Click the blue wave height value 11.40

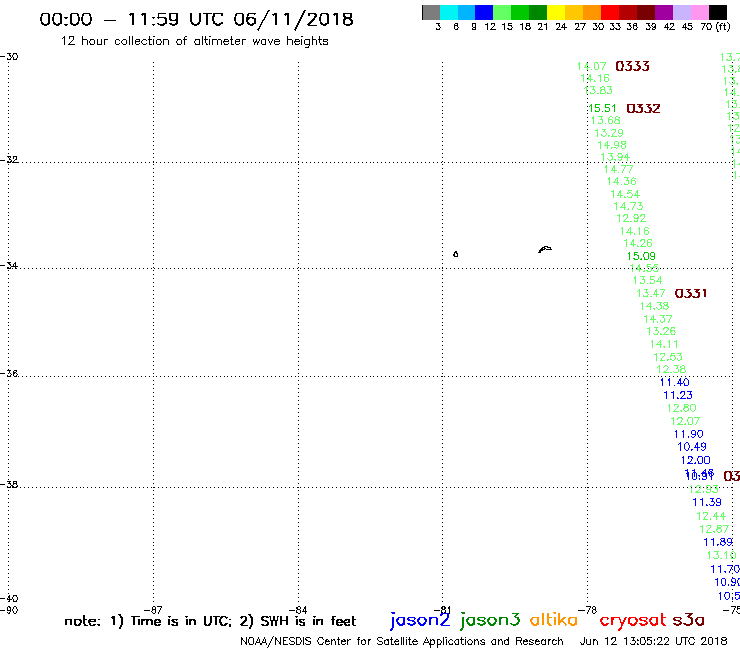tap(674, 382)
